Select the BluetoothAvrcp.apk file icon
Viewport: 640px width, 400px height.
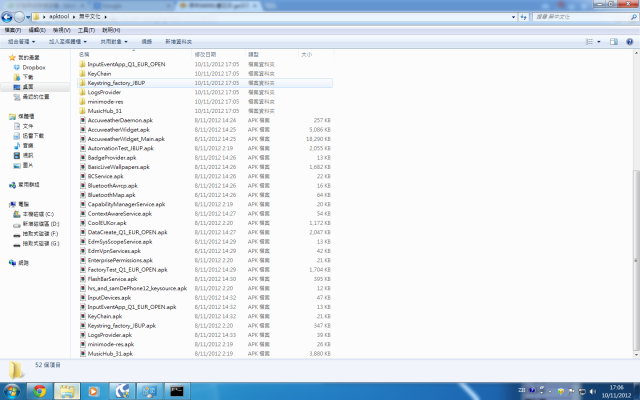83,186
